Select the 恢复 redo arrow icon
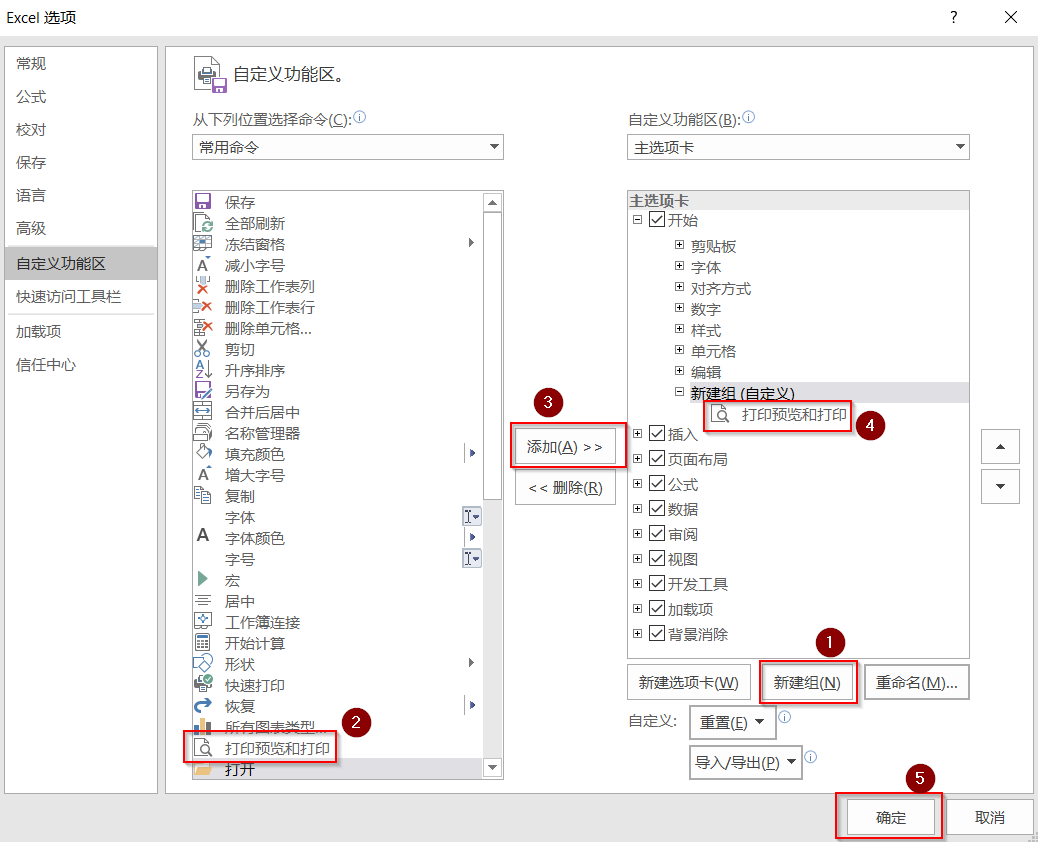1038x842 pixels. pos(203,705)
